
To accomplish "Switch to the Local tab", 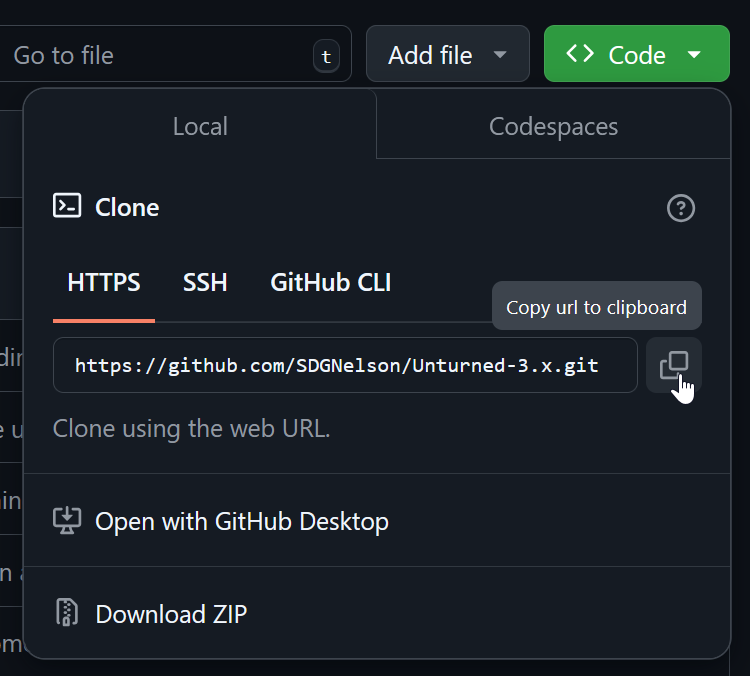I will pyautogui.click(x=200, y=126).
